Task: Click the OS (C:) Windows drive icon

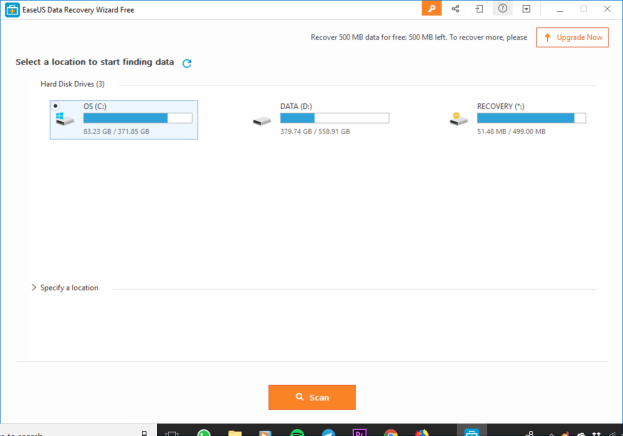Action: click(x=65, y=119)
